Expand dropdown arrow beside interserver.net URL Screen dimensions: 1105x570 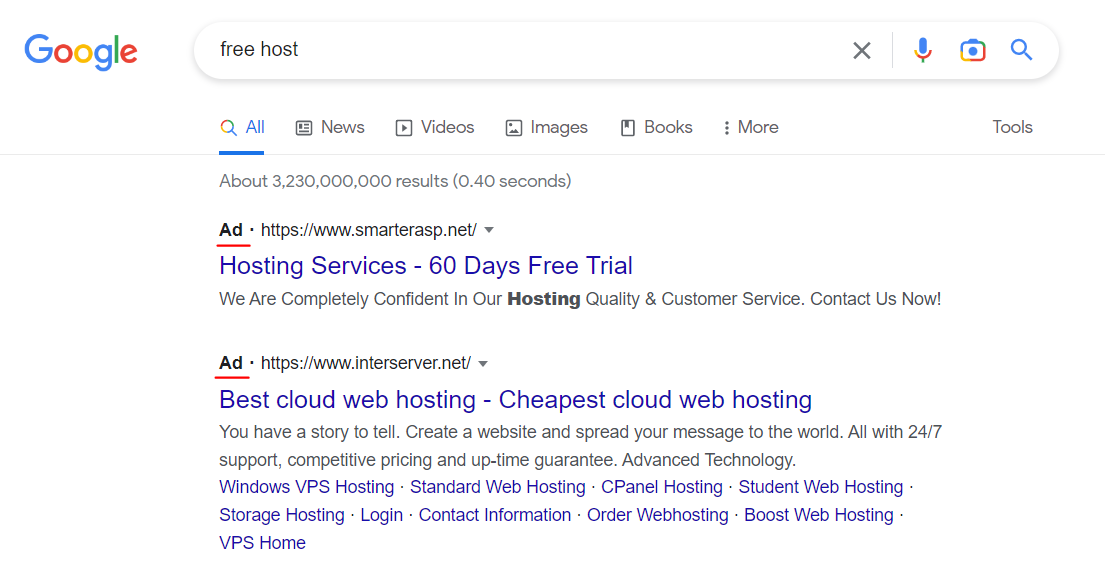click(x=483, y=363)
